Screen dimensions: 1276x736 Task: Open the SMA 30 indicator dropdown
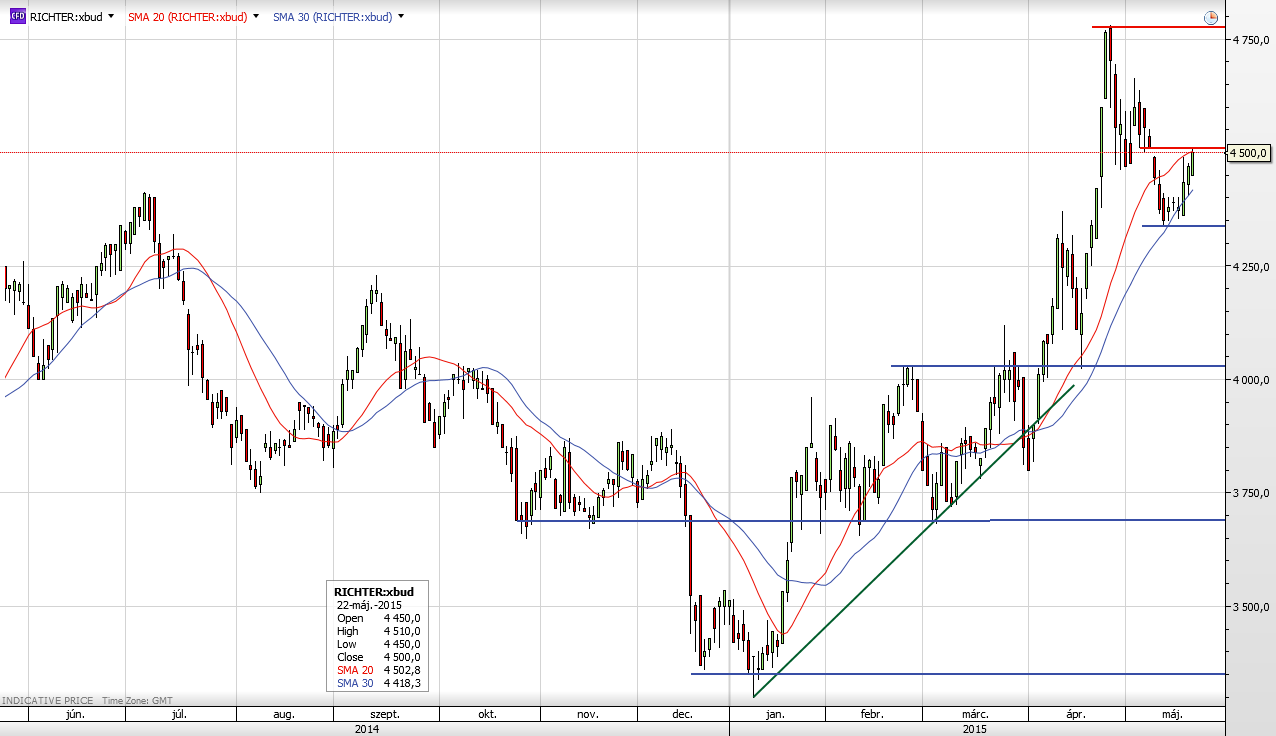pyautogui.click(x=401, y=16)
